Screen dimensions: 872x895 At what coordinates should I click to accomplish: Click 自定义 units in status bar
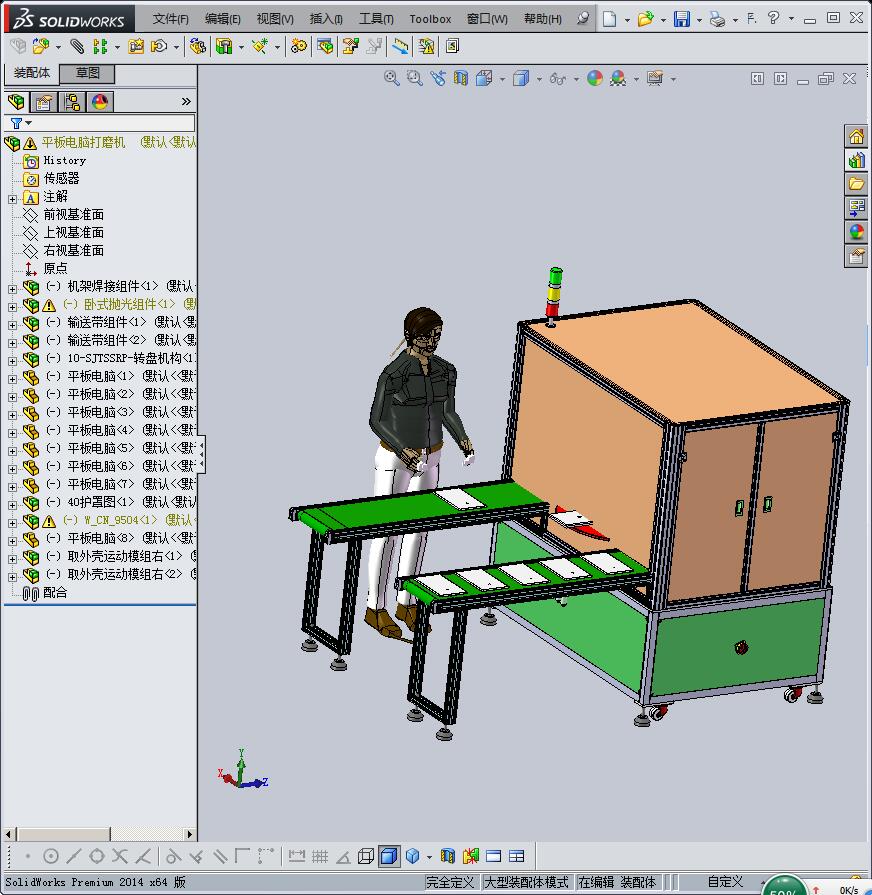click(725, 882)
